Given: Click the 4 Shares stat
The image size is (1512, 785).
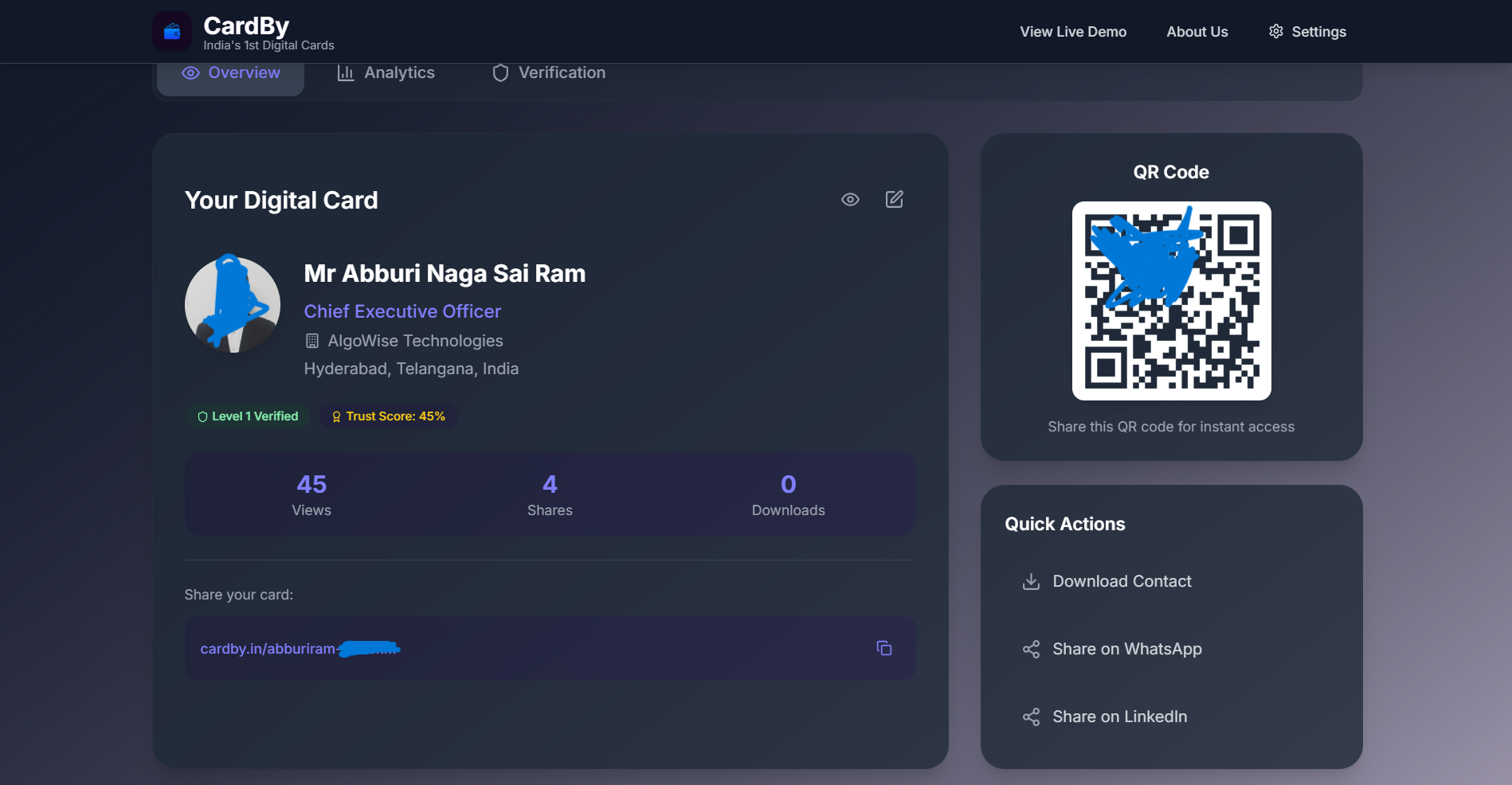Looking at the screenshot, I should point(550,494).
